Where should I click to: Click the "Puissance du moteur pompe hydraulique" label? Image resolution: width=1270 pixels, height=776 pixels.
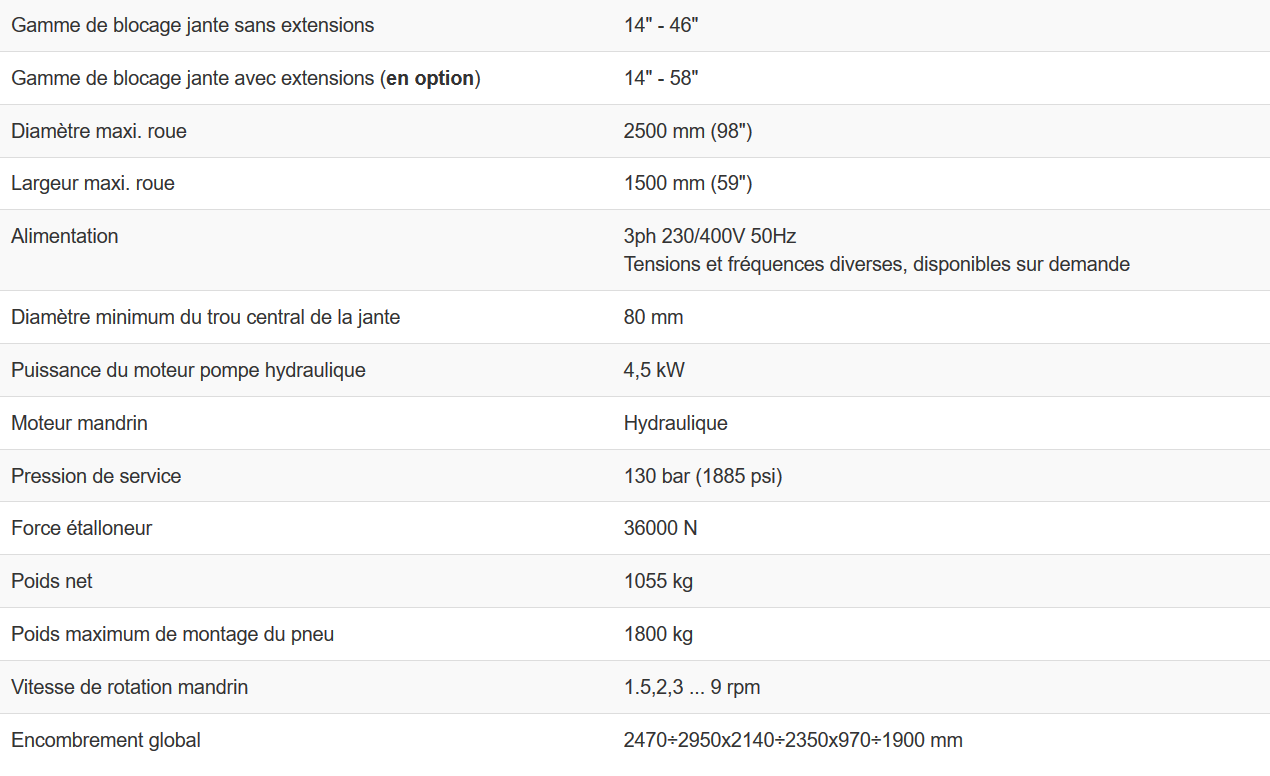click(188, 370)
